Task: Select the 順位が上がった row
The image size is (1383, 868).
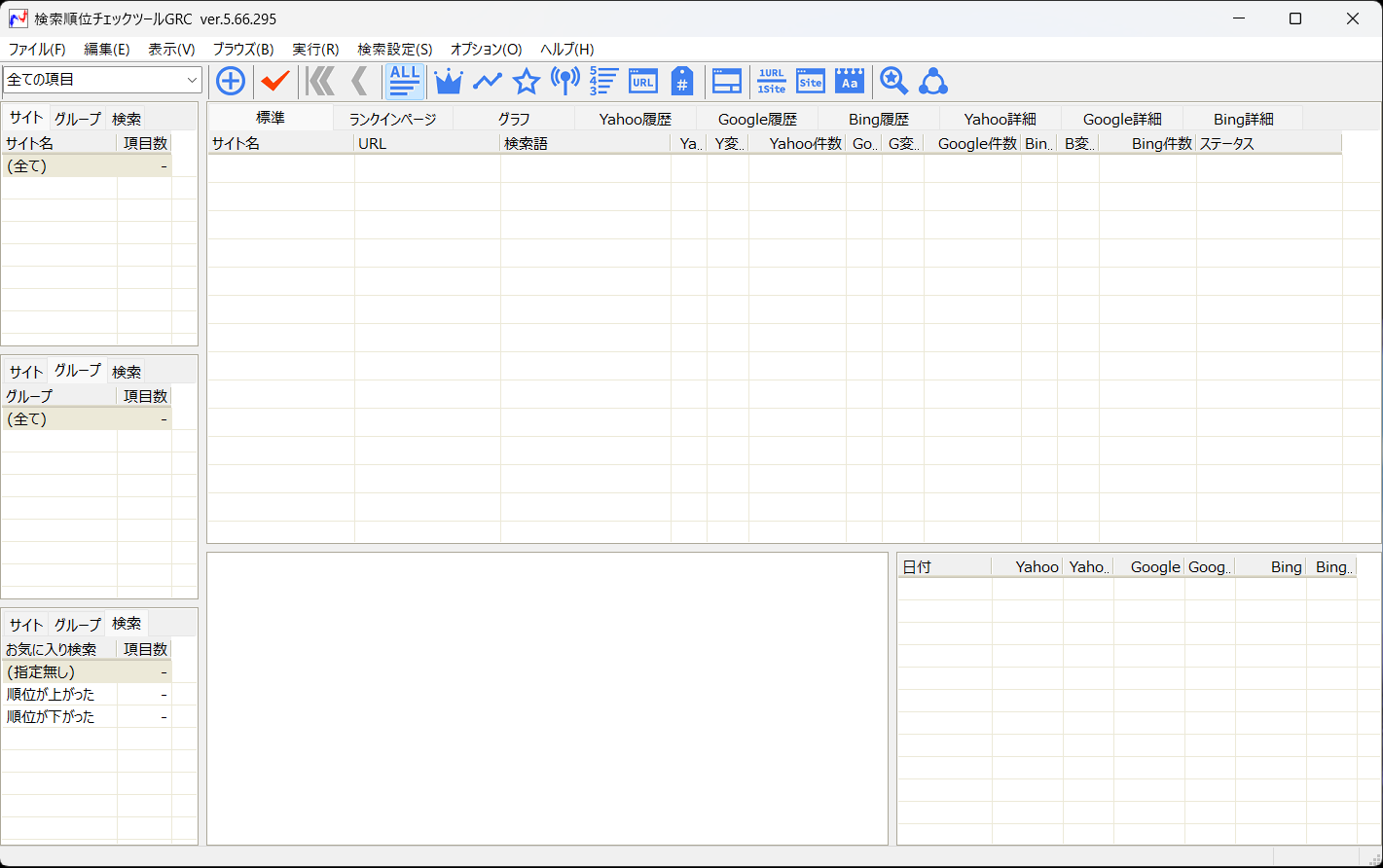Action: point(87,694)
